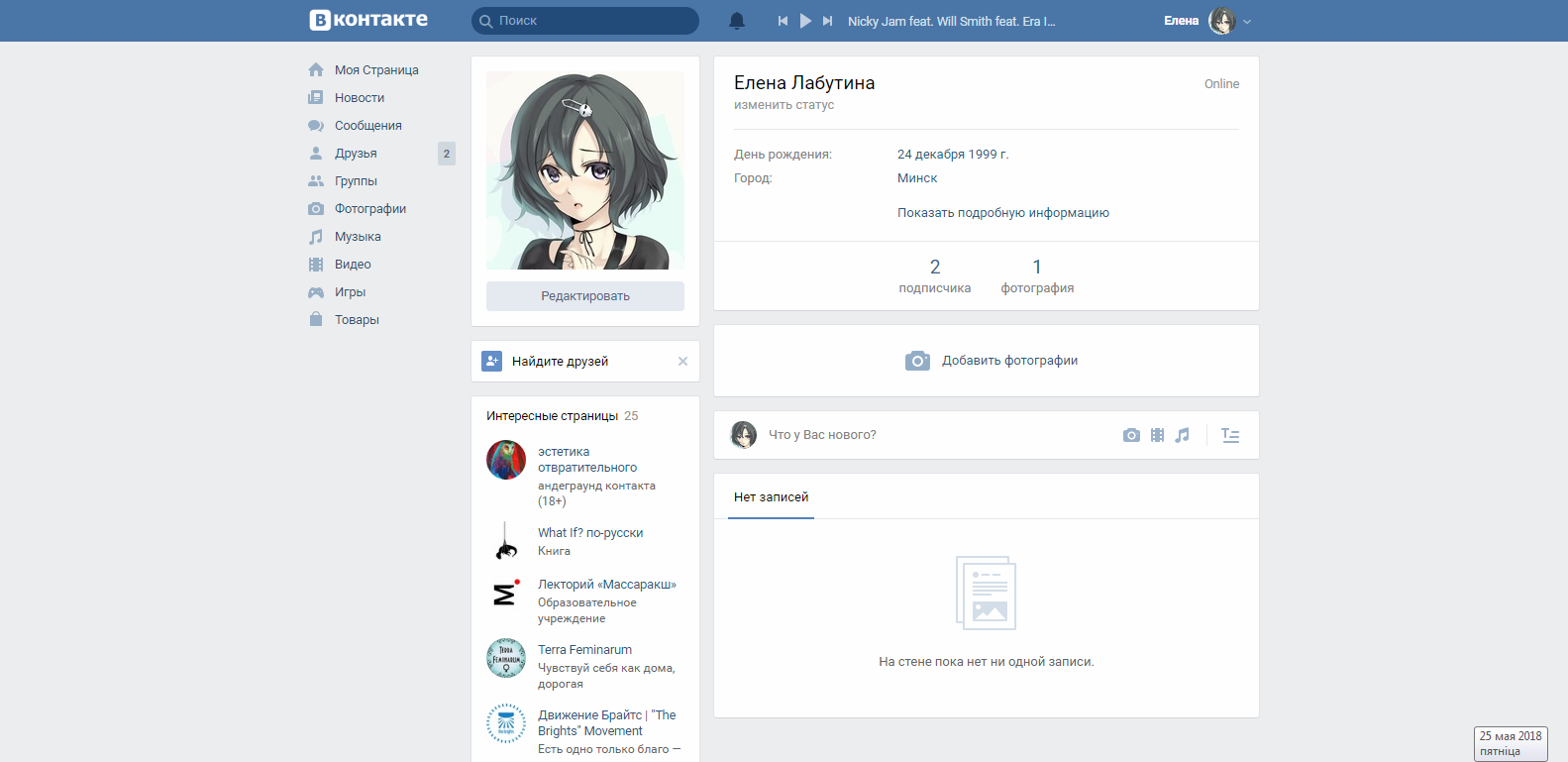1568x762 pixels.
Task: Open Сообщения in the sidebar
Action: click(x=368, y=126)
